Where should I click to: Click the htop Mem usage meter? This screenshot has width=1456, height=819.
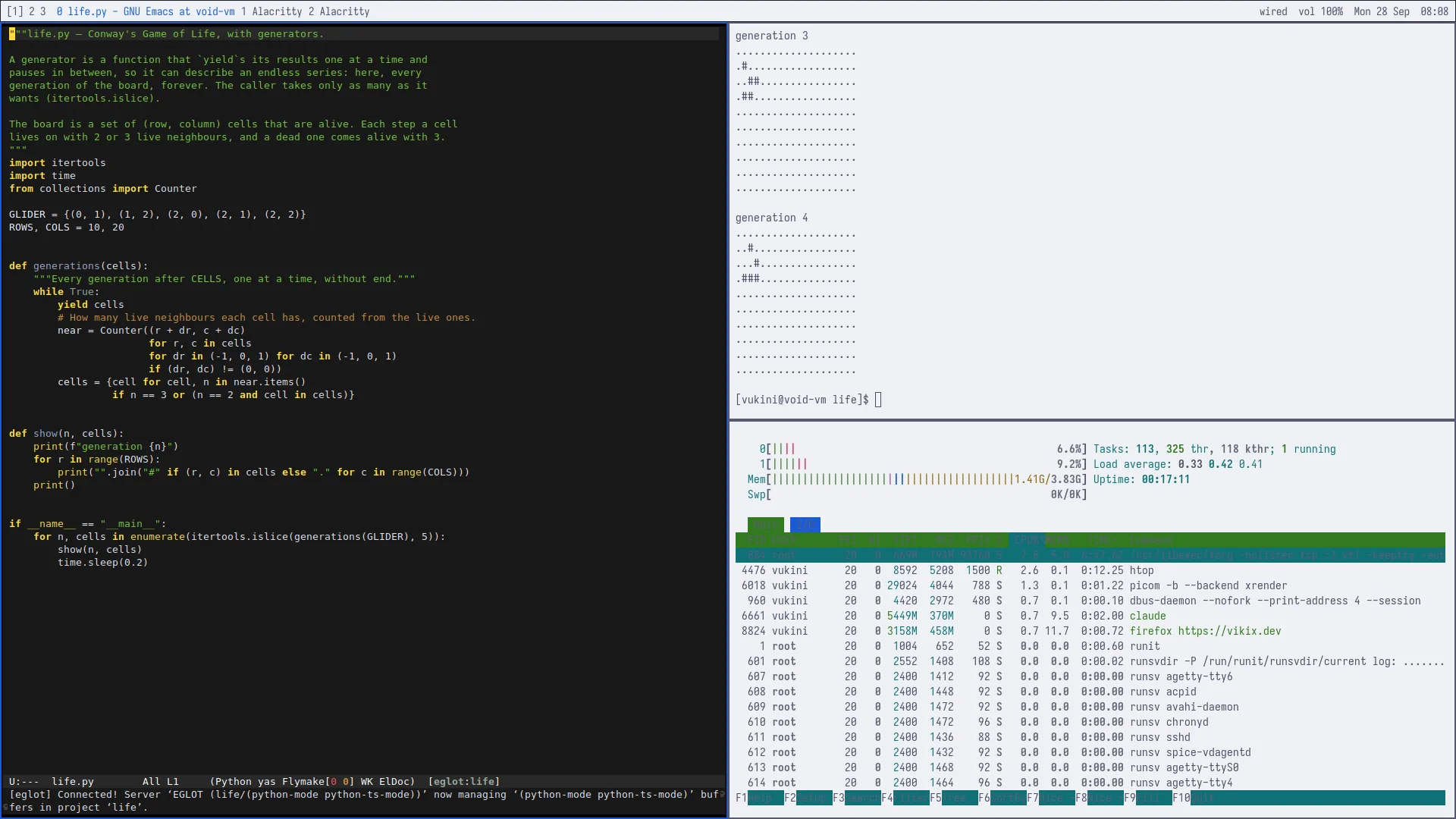(x=917, y=479)
